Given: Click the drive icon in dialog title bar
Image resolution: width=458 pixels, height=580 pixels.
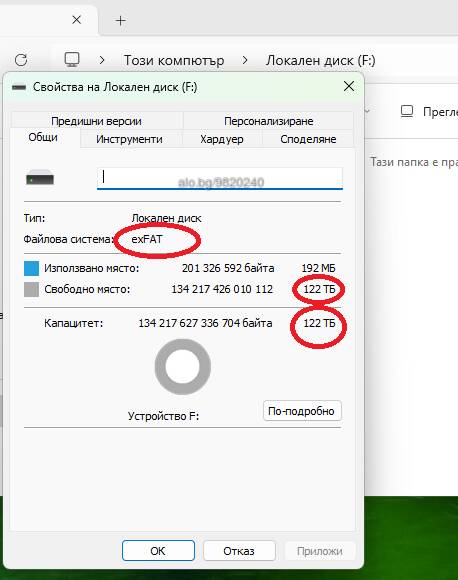Looking at the screenshot, I should (x=19, y=87).
